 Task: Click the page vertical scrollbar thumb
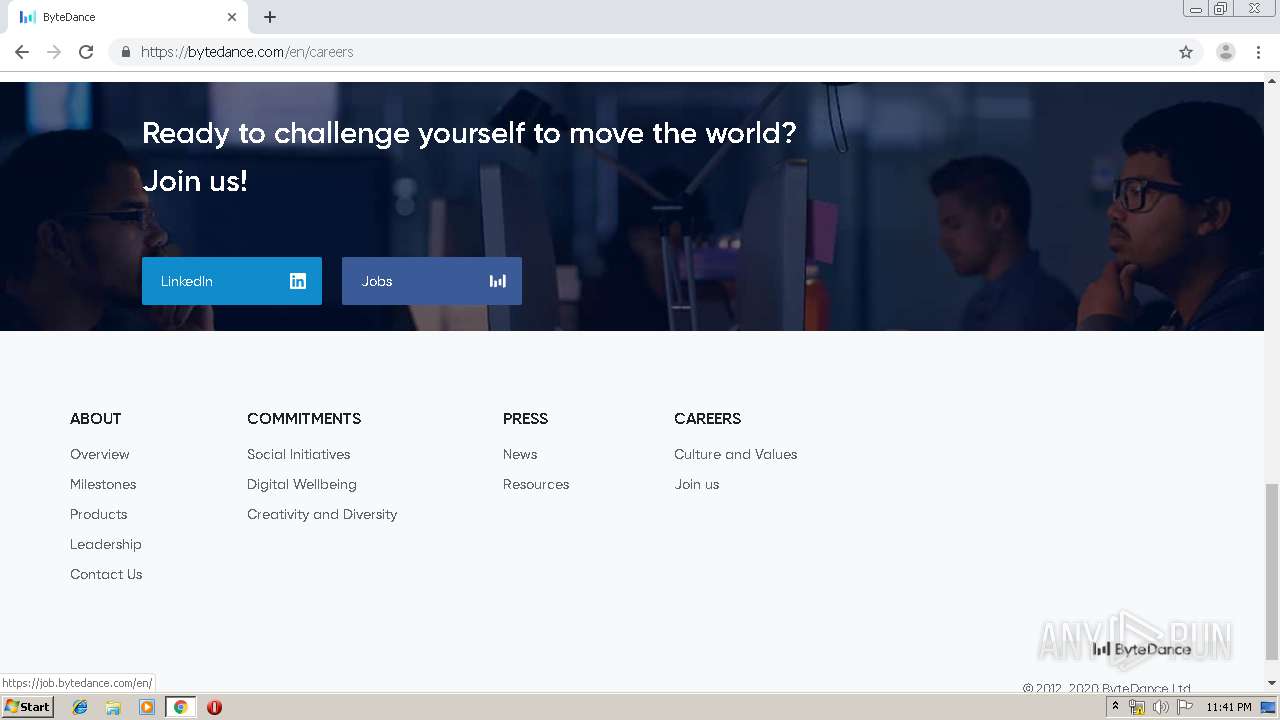coord(1272,571)
